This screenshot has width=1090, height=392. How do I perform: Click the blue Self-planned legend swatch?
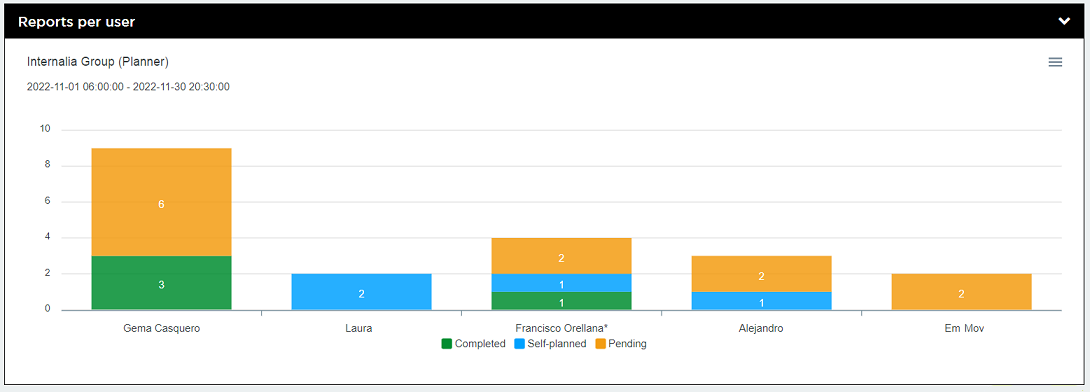point(519,343)
